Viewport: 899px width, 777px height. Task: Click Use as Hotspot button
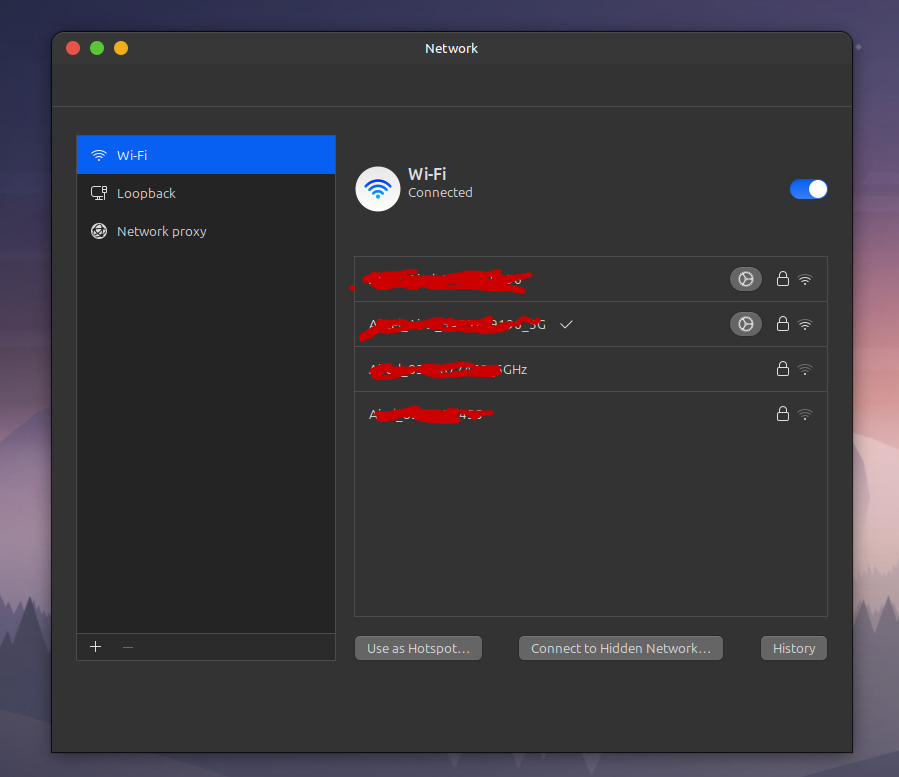(418, 648)
